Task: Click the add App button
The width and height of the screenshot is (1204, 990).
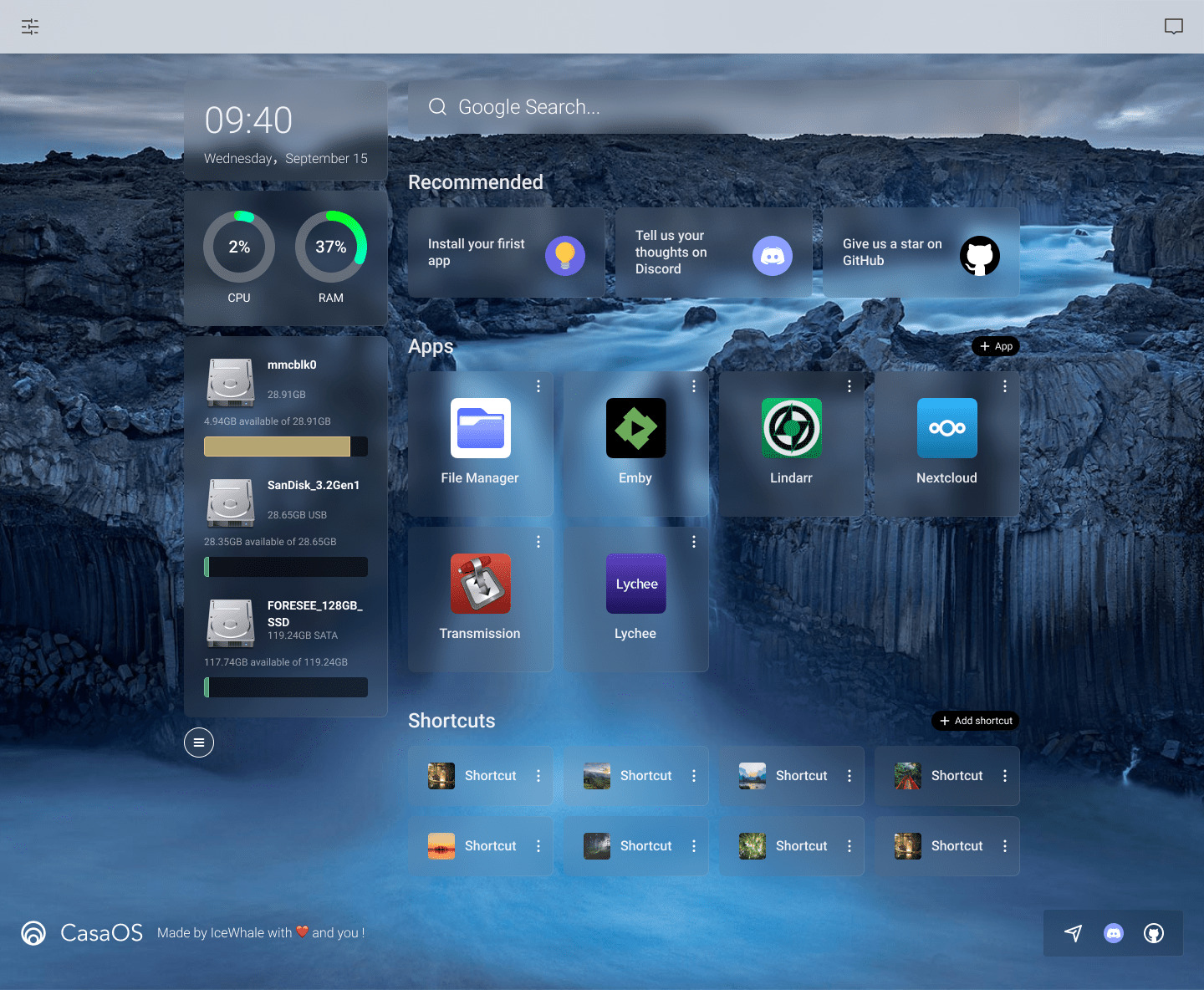Action: pyautogui.click(x=996, y=346)
